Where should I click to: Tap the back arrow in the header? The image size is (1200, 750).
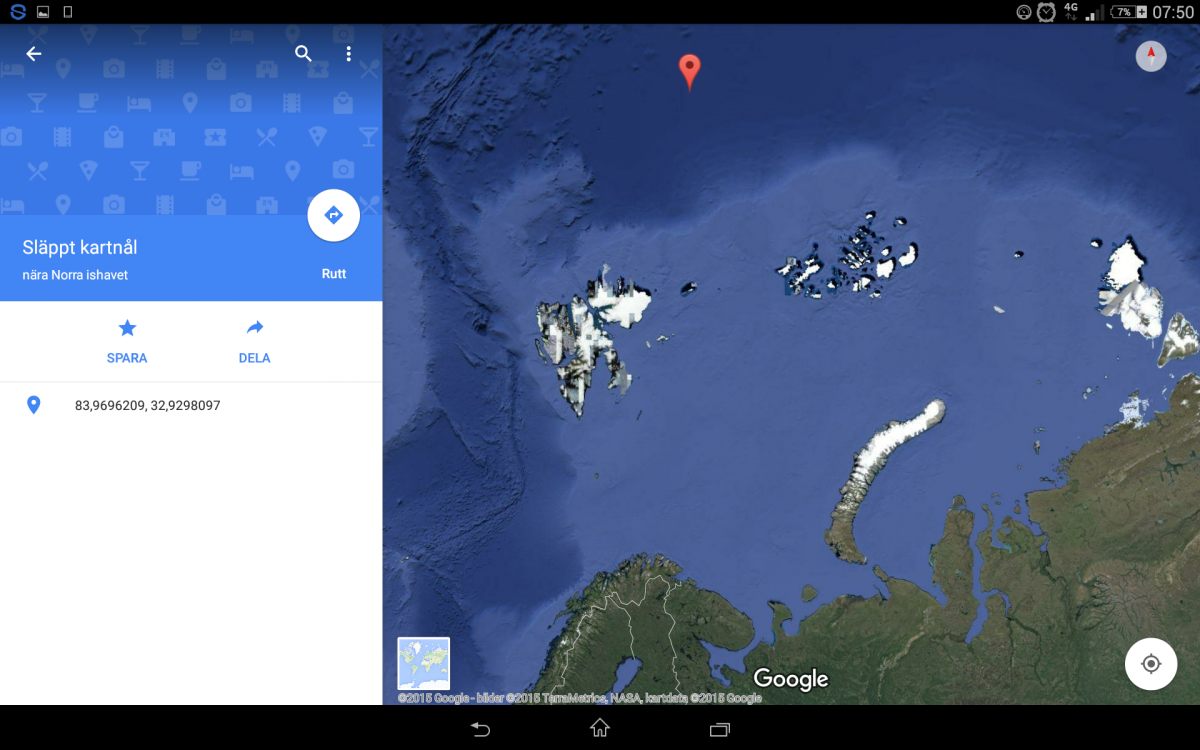pyautogui.click(x=34, y=54)
